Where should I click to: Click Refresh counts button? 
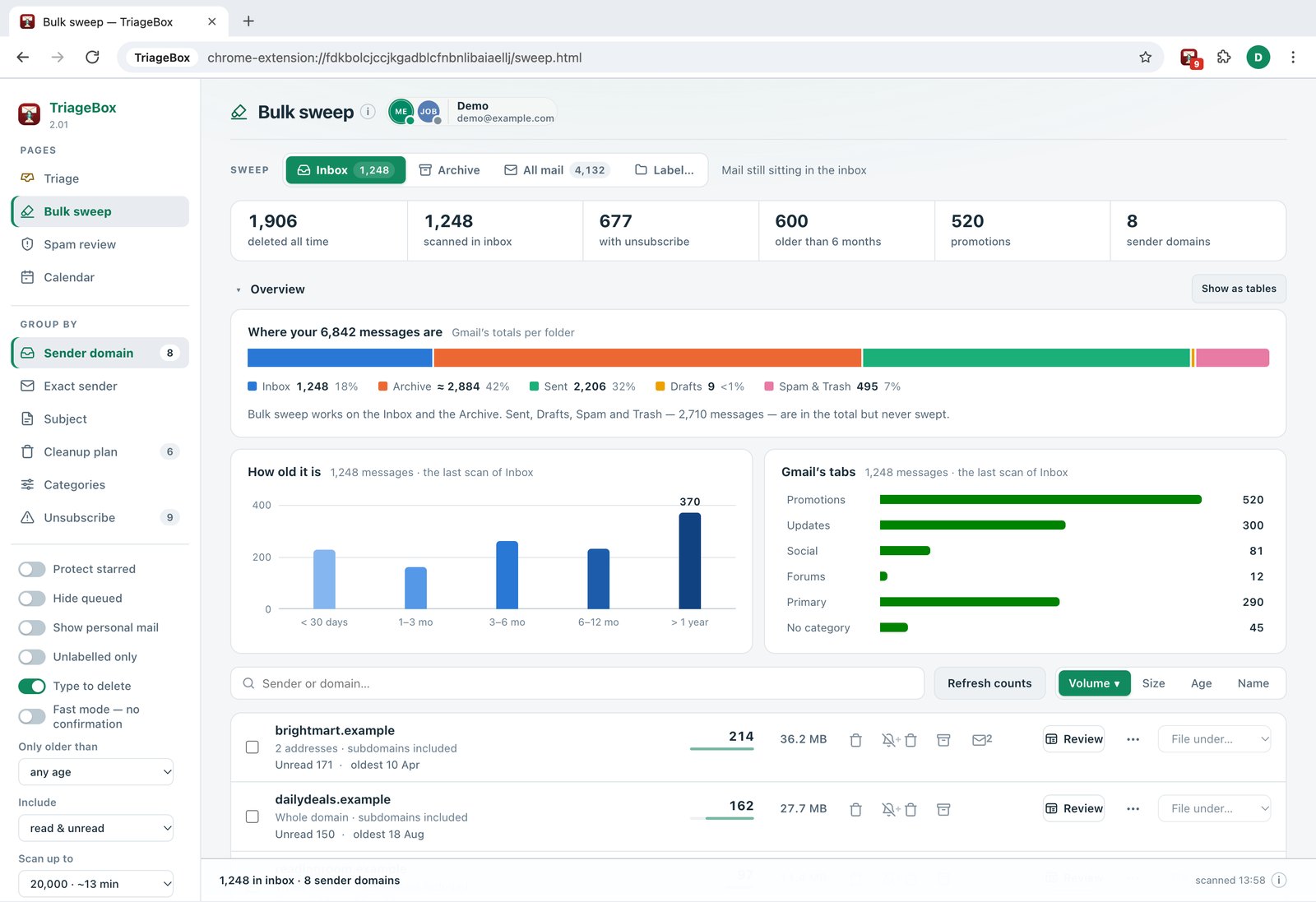click(989, 683)
